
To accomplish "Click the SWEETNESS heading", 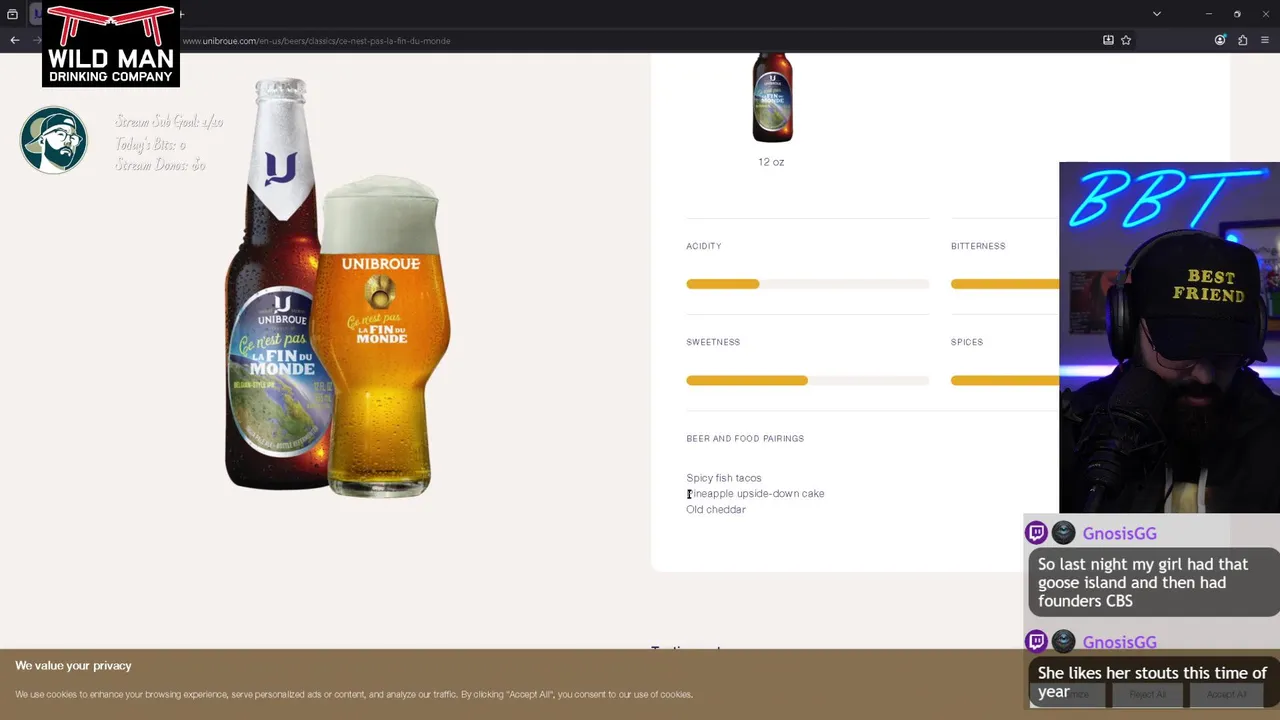I will (x=713, y=342).
